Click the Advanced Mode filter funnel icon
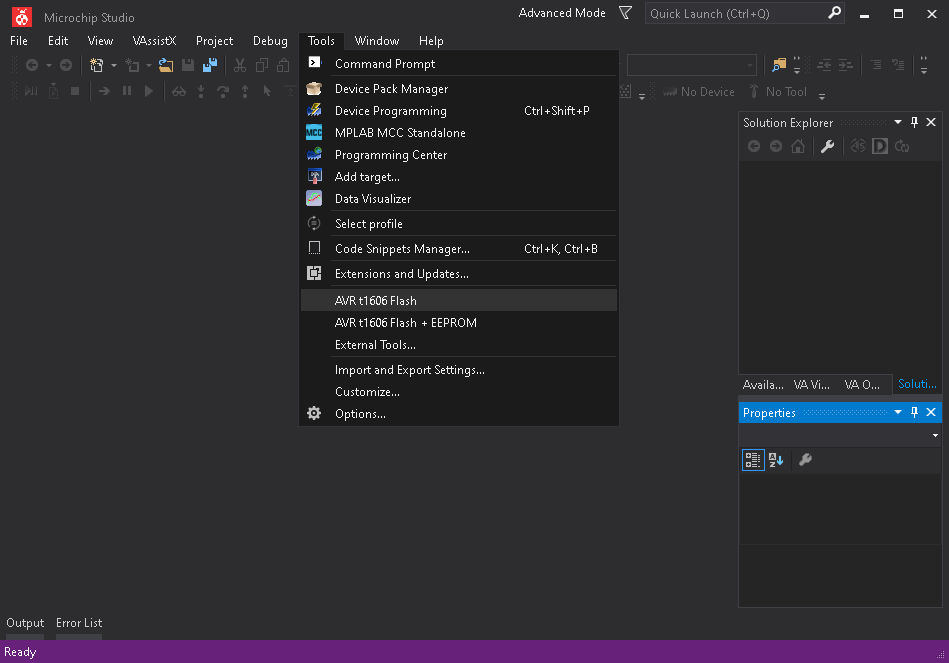949x663 pixels. click(x=625, y=13)
